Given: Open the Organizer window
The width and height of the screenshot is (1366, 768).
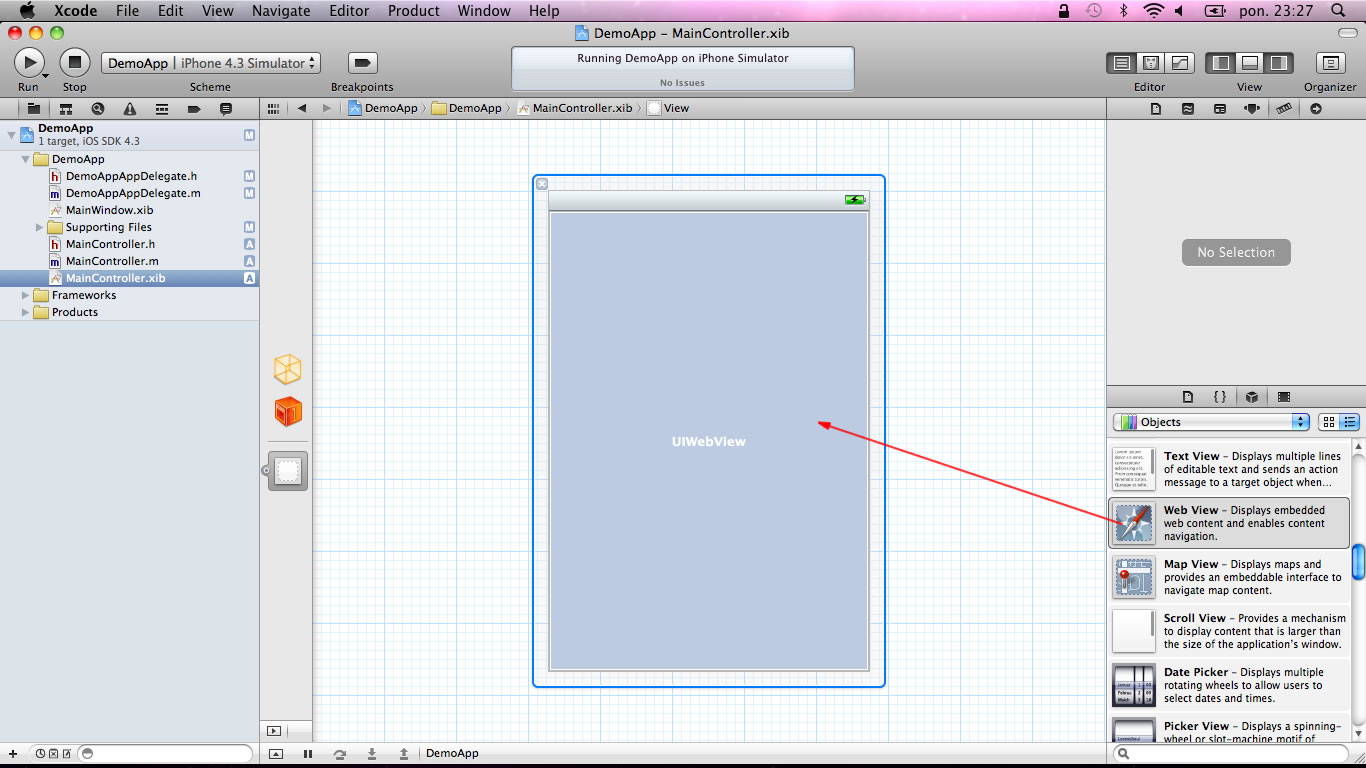Looking at the screenshot, I should (x=1329, y=63).
